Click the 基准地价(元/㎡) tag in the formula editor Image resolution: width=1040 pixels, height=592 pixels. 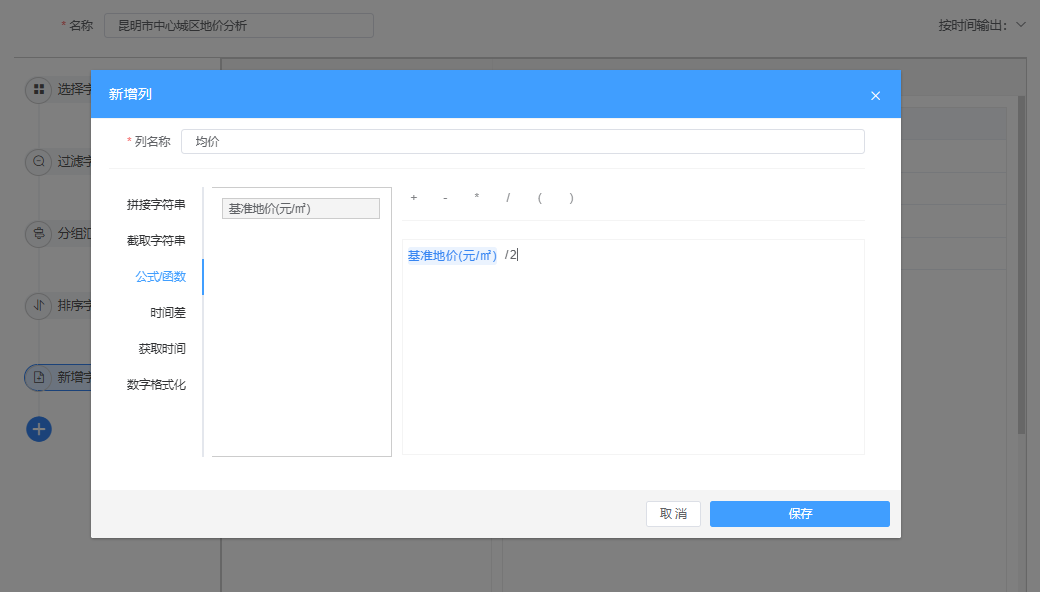pos(452,255)
